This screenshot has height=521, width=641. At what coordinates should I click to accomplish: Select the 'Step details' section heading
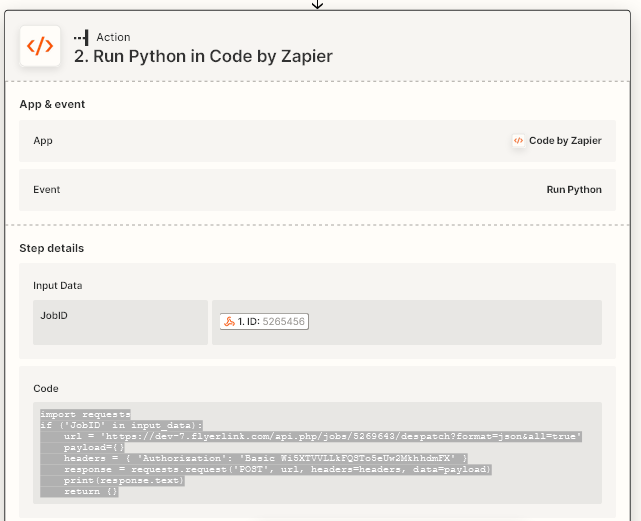52,248
